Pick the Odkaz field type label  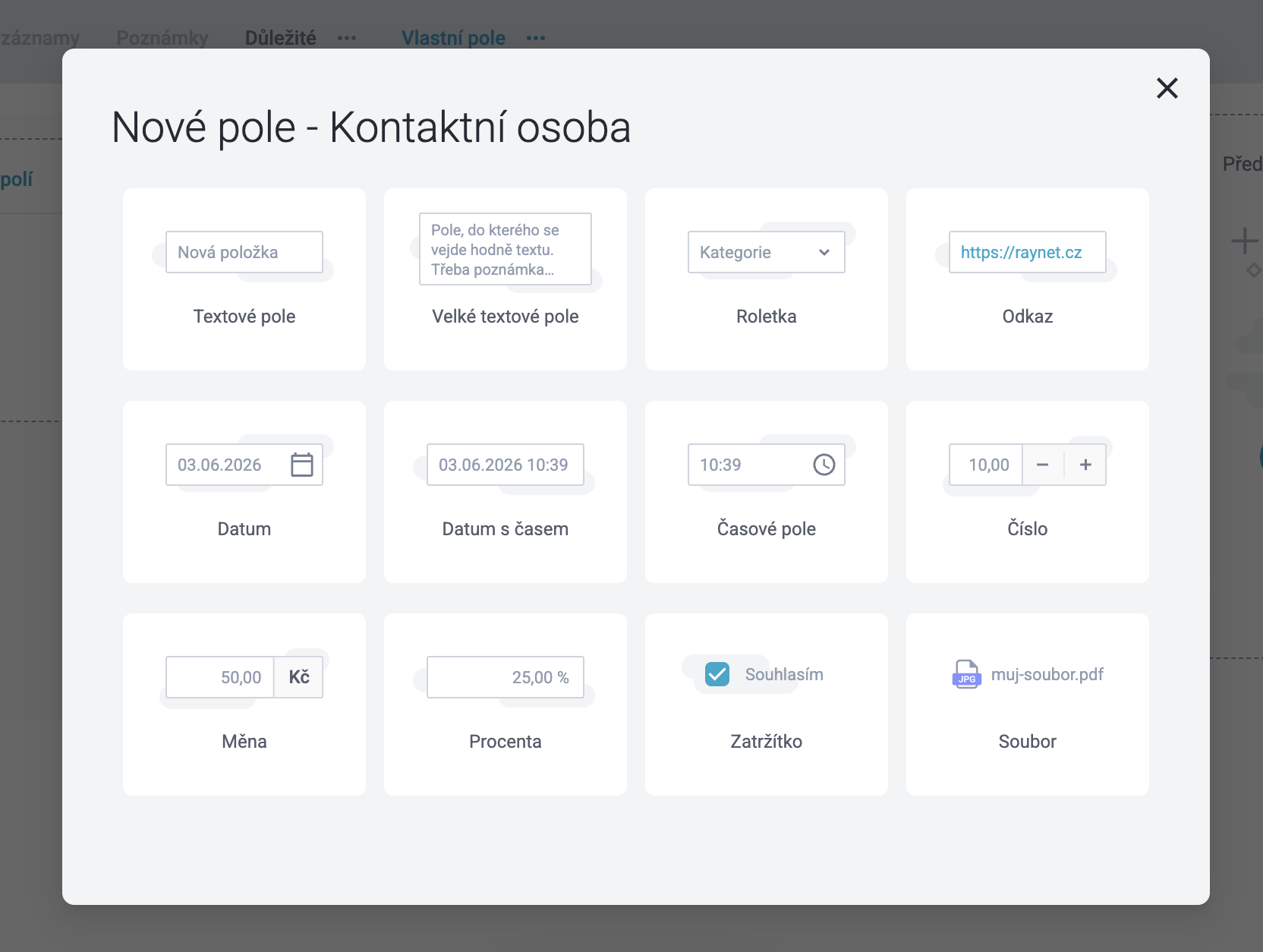pos(1028,317)
